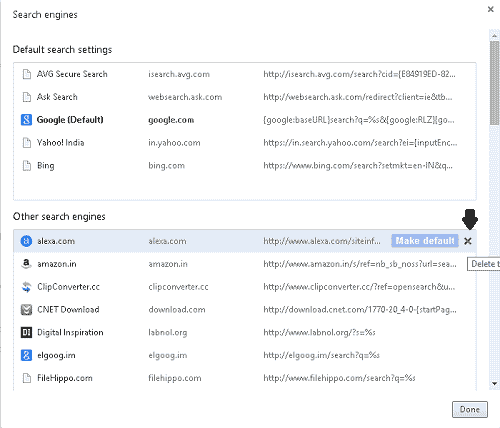
Task: Click the Done button
Action: (470, 409)
